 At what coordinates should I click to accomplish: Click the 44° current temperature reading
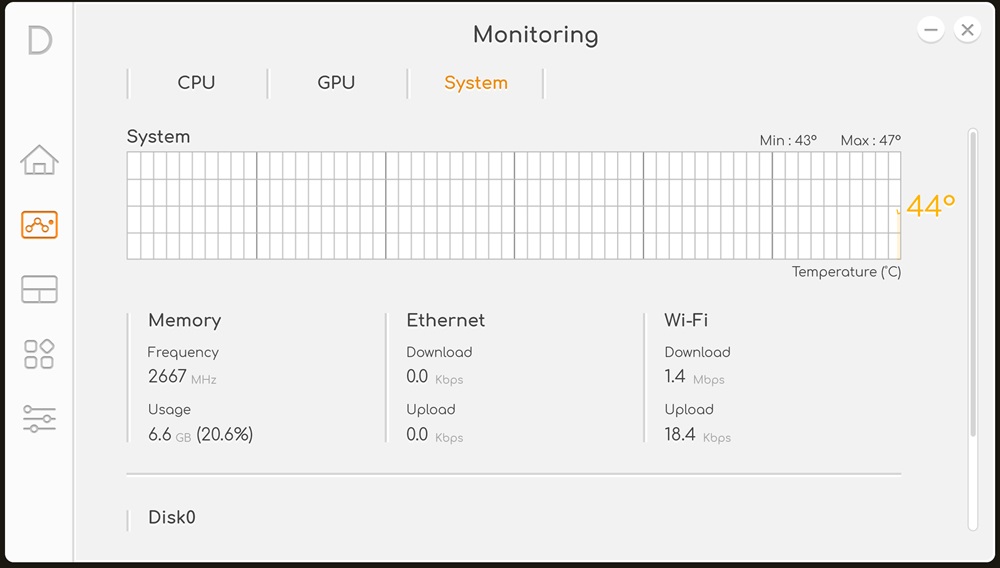(x=930, y=206)
